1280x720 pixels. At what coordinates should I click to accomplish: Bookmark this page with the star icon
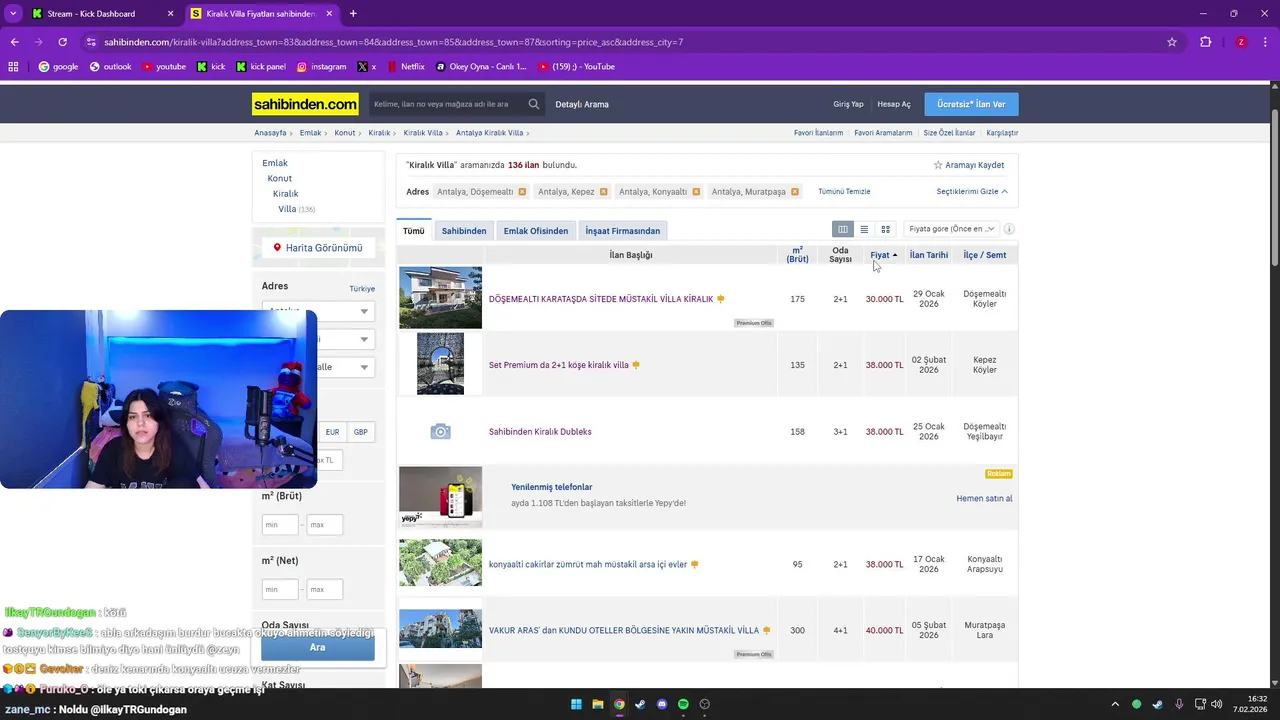click(x=1172, y=42)
